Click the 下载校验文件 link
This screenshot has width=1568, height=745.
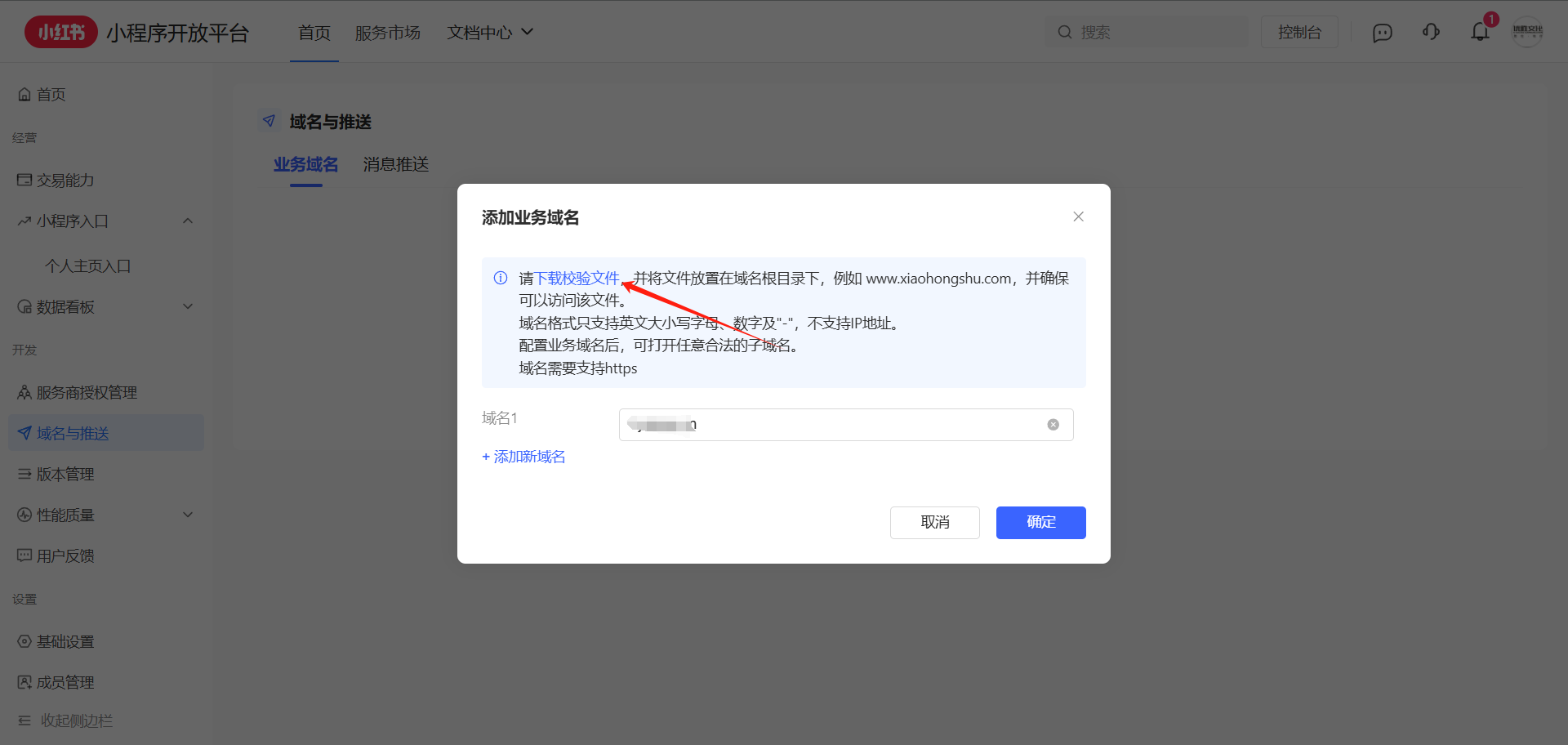click(577, 279)
